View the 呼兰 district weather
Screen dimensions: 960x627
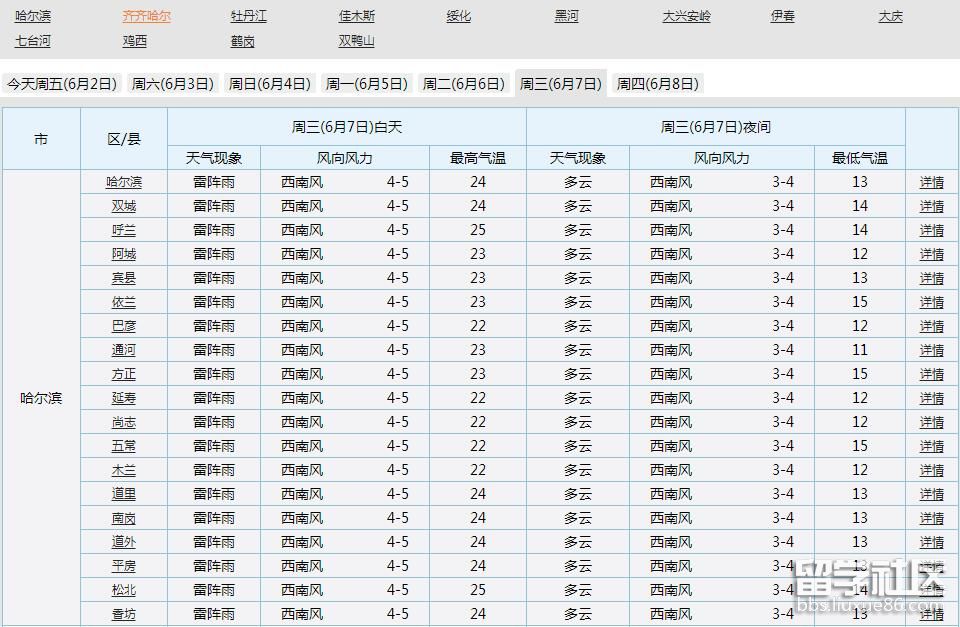[122, 230]
